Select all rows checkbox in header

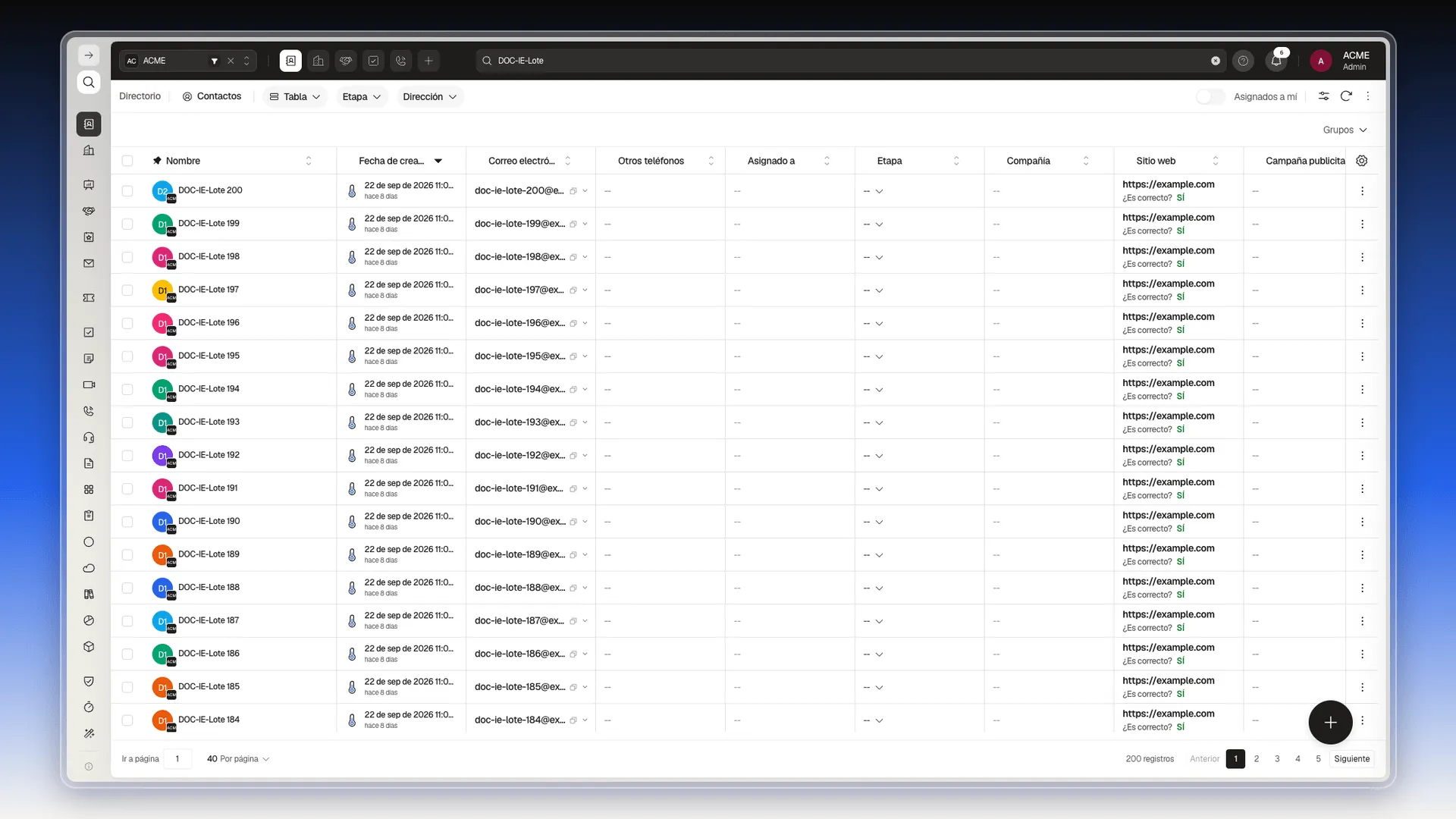[x=127, y=161]
